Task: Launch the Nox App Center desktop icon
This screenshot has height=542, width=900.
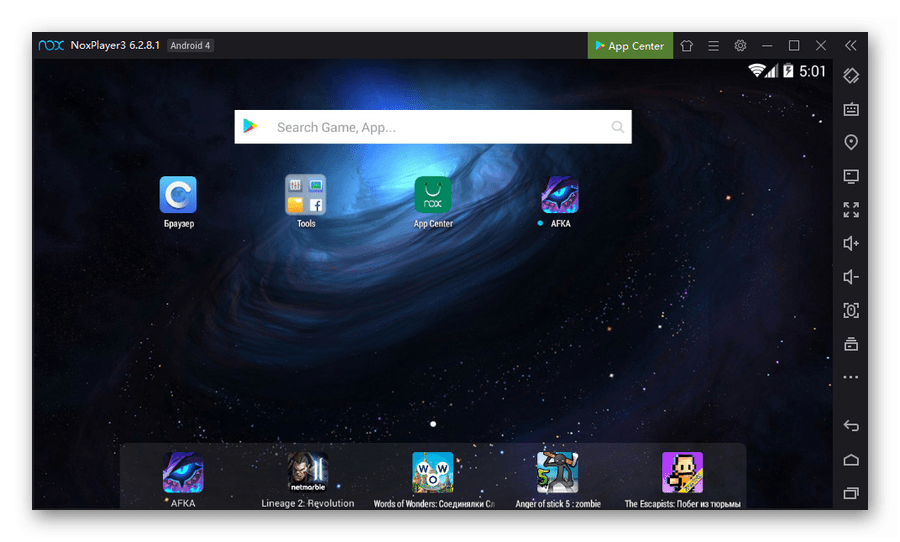Action: tap(433, 195)
